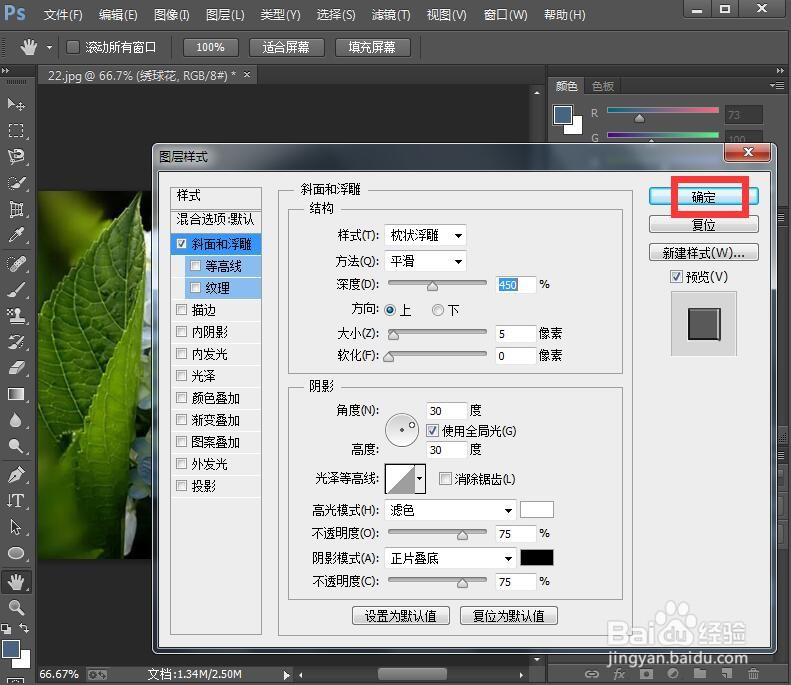Click the link layers icon
Viewport: 791px width, 685px height.
[x=592, y=674]
